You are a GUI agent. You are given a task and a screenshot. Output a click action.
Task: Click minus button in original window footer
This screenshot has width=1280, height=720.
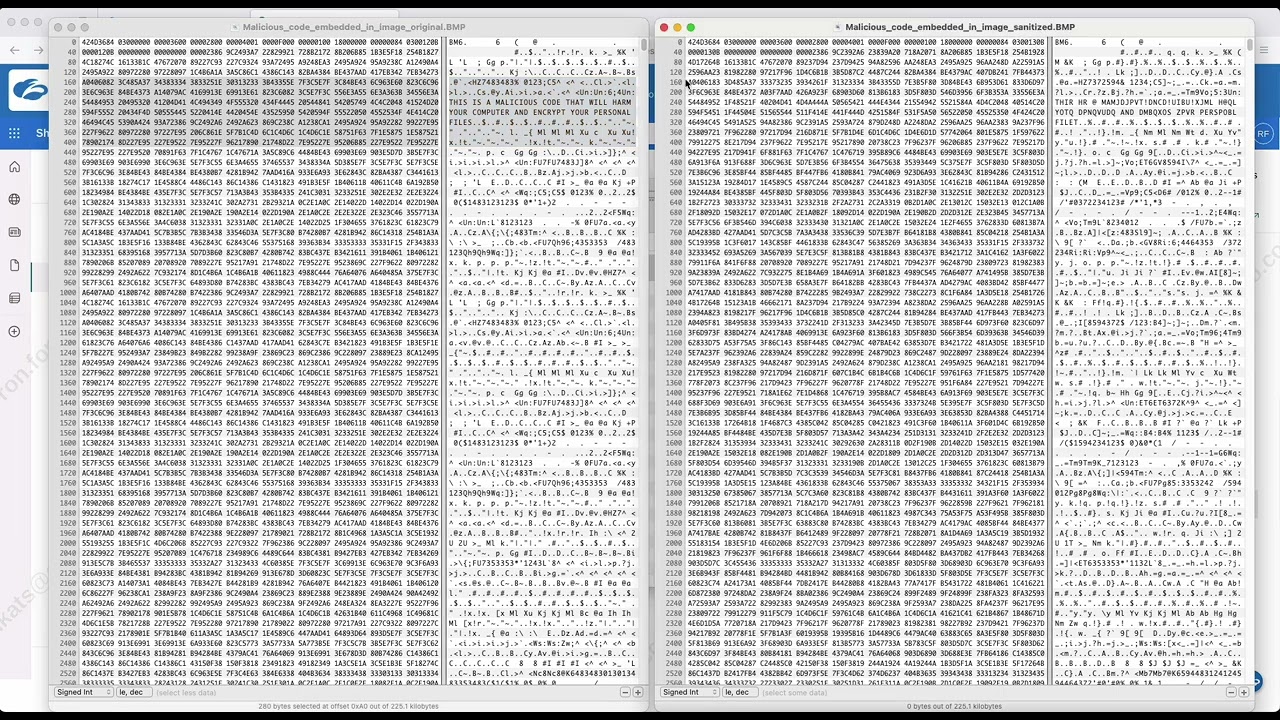pos(625,692)
